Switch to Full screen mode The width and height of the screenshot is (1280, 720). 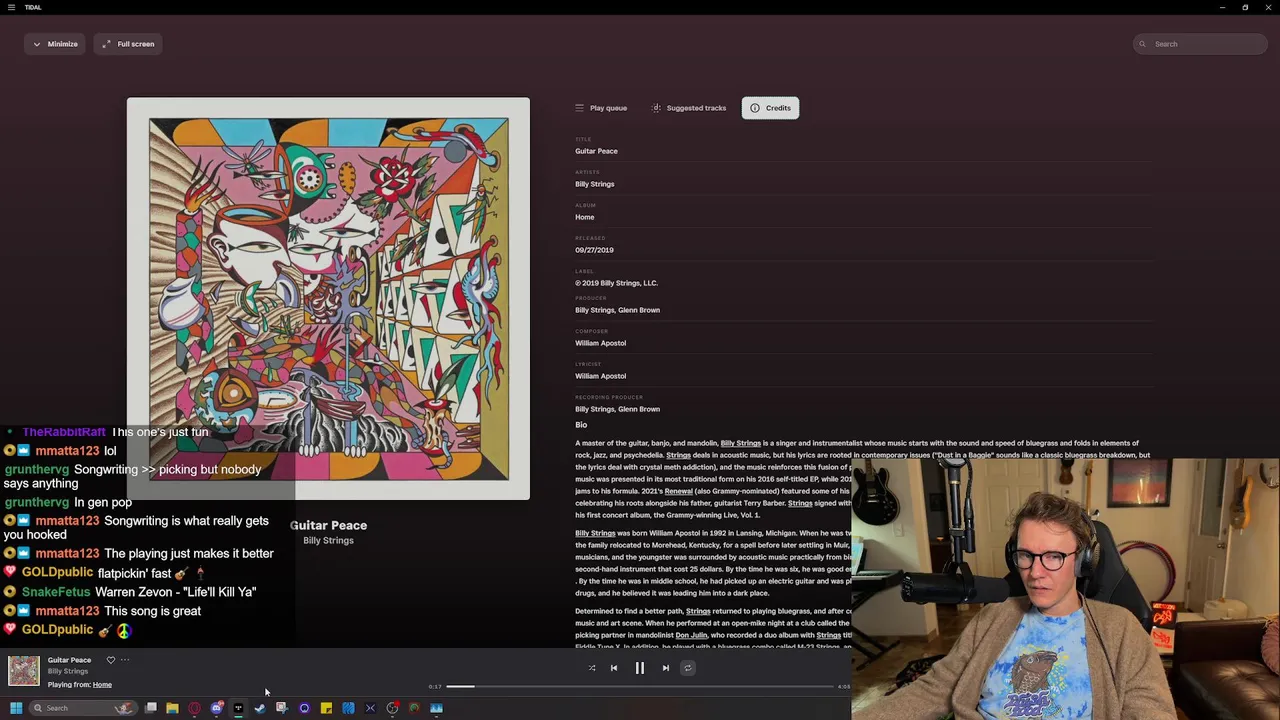(x=128, y=44)
